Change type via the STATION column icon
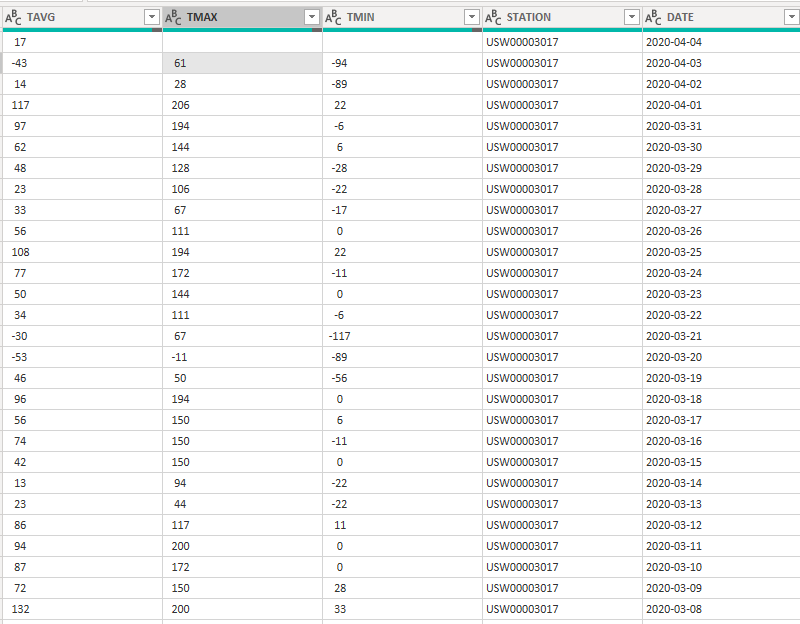Image resolution: width=800 pixels, height=624 pixels. (x=493, y=17)
